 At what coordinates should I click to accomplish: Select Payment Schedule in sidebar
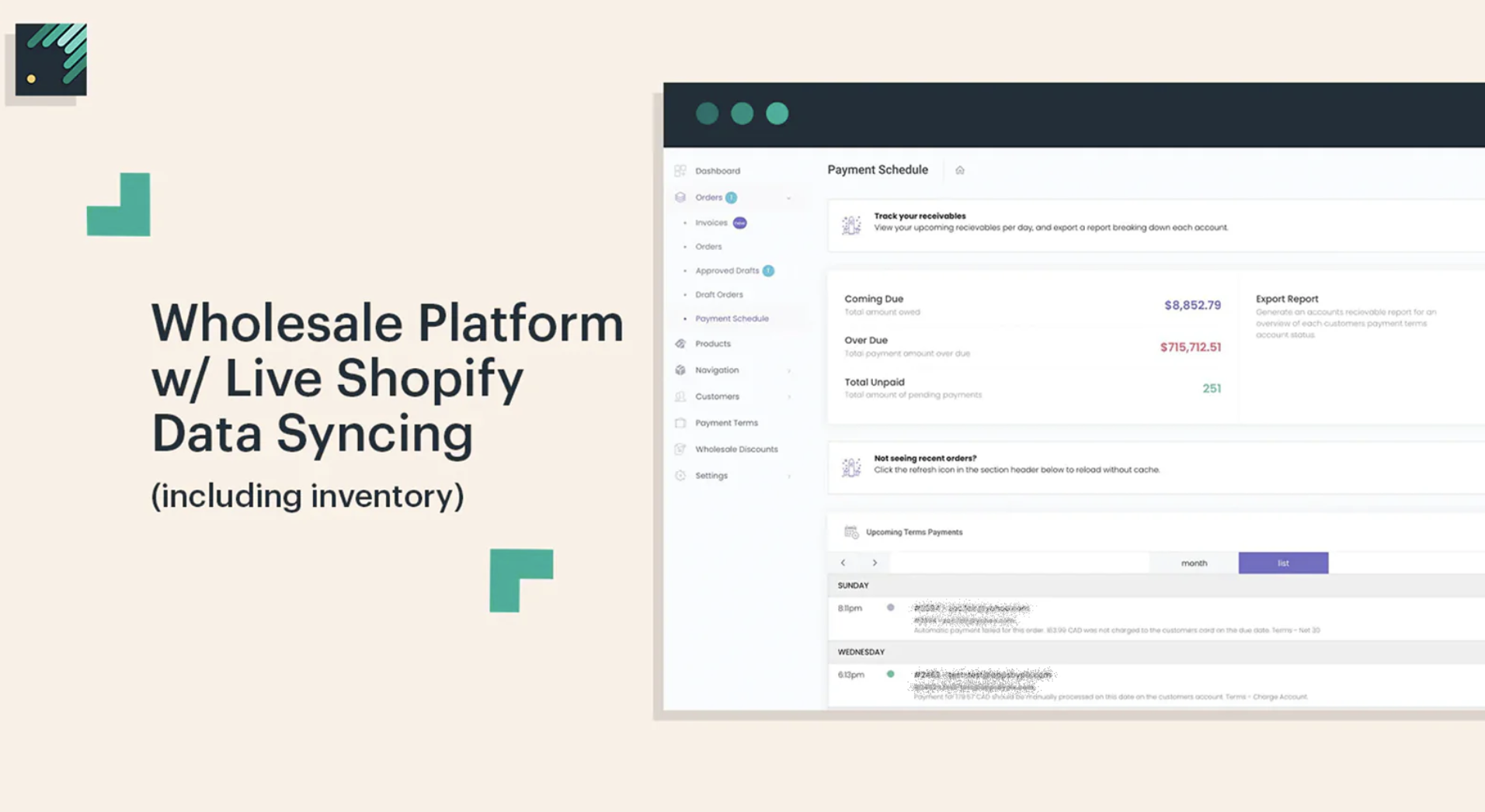732,319
